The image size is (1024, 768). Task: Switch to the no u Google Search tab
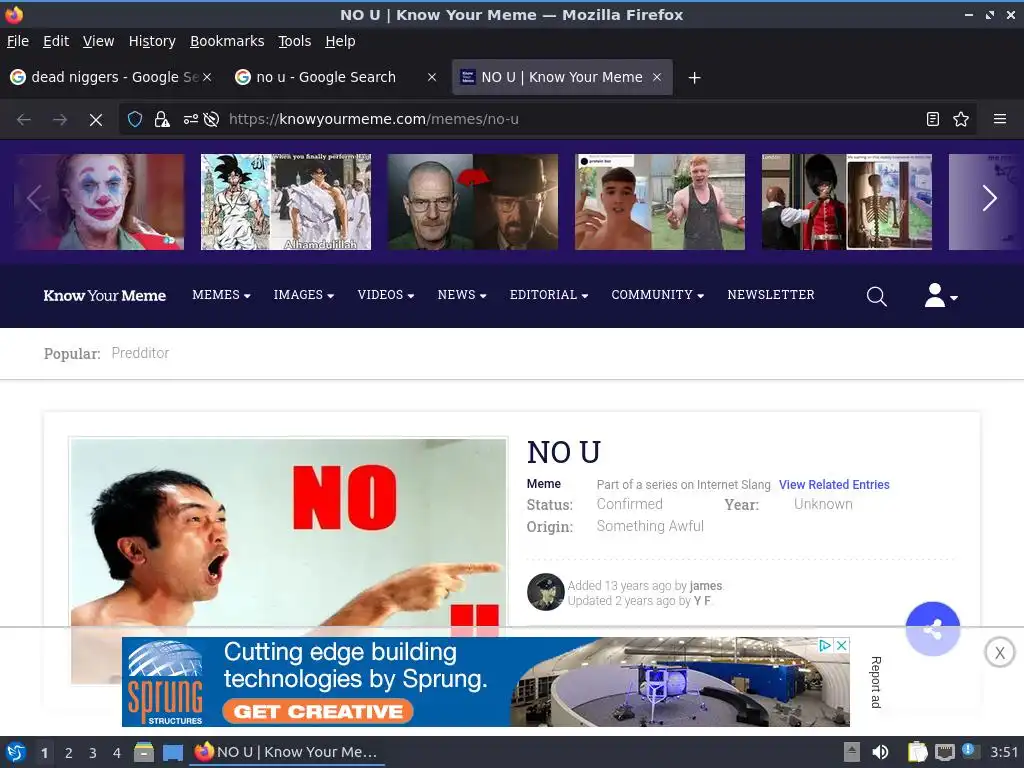click(326, 77)
